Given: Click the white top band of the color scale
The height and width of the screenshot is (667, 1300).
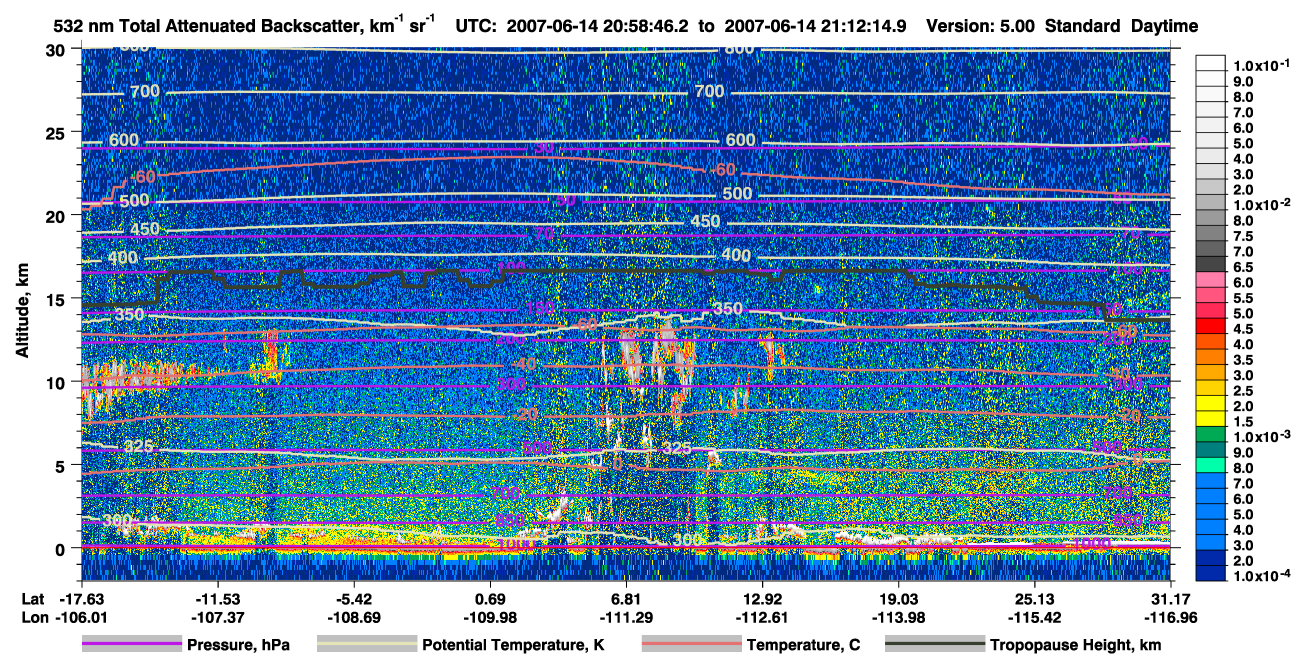Looking at the screenshot, I should pos(1213,62).
